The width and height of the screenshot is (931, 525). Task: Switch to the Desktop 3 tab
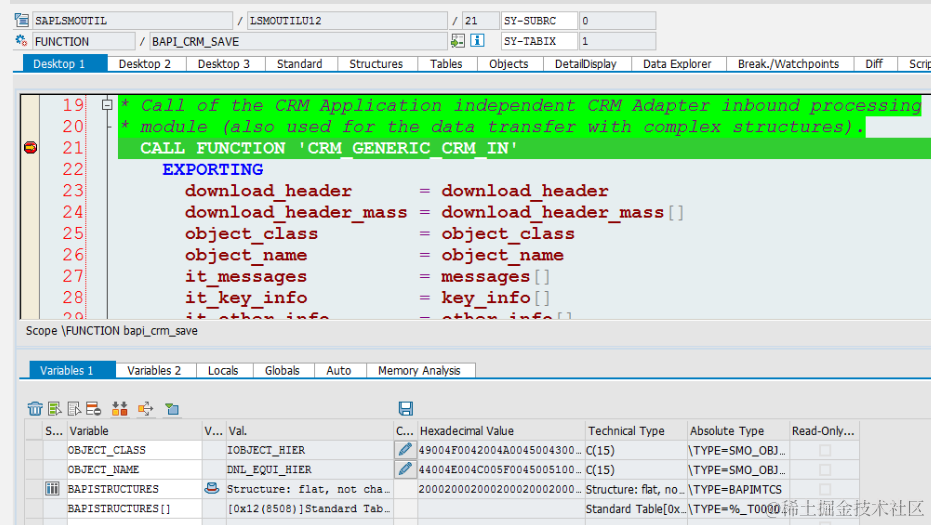click(224, 64)
